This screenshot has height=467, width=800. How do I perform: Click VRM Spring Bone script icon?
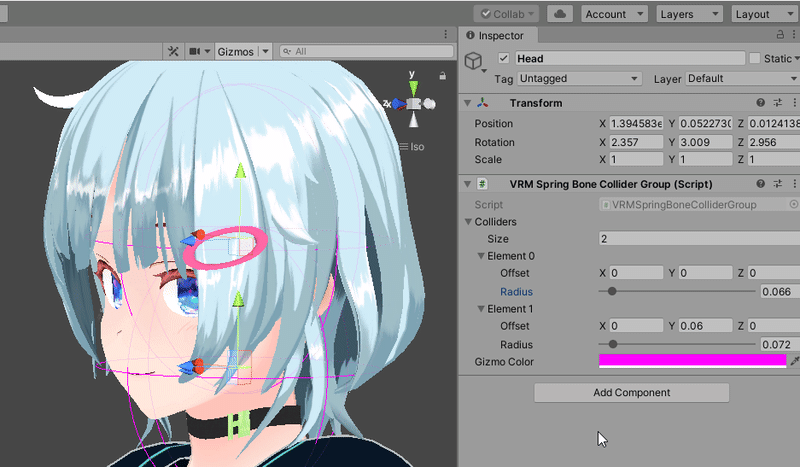click(x=482, y=184)
